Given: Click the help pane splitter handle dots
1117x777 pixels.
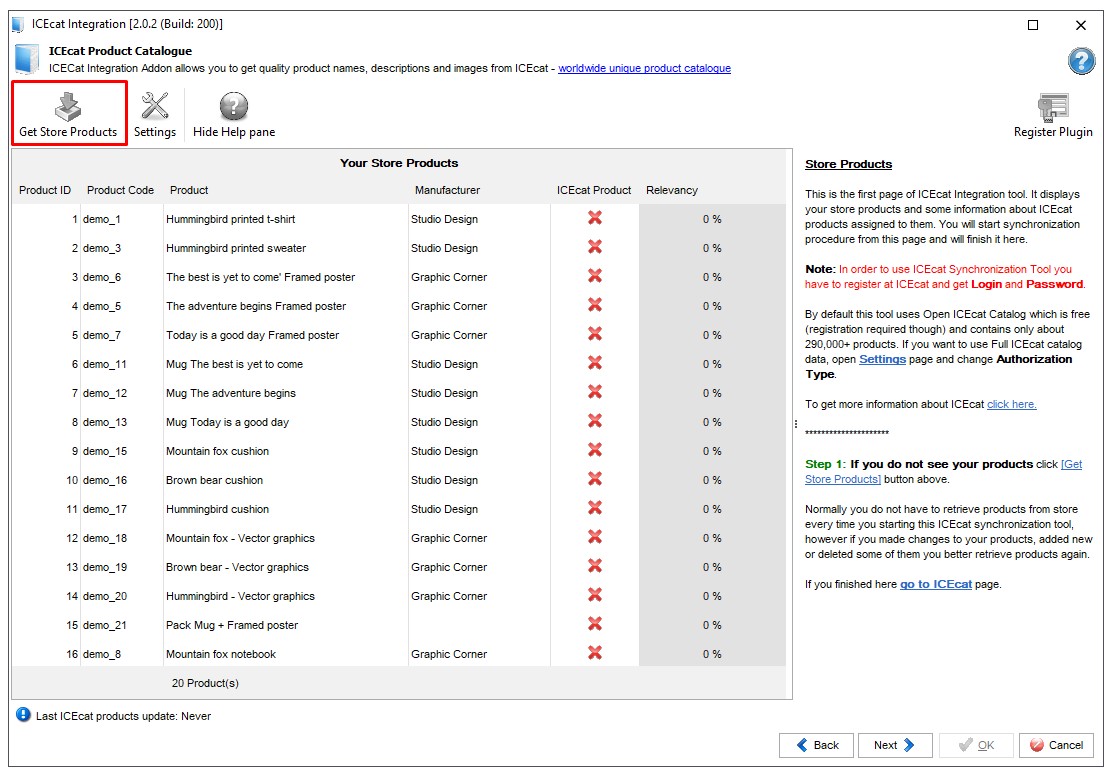Looking at the screenshot, I should (x=796, y=424).
